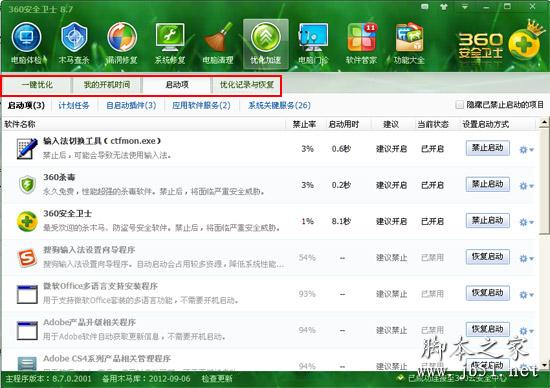Click 禁止启动 for ctfmon.exe
The image size is (550, 388).
click(488, 148)
